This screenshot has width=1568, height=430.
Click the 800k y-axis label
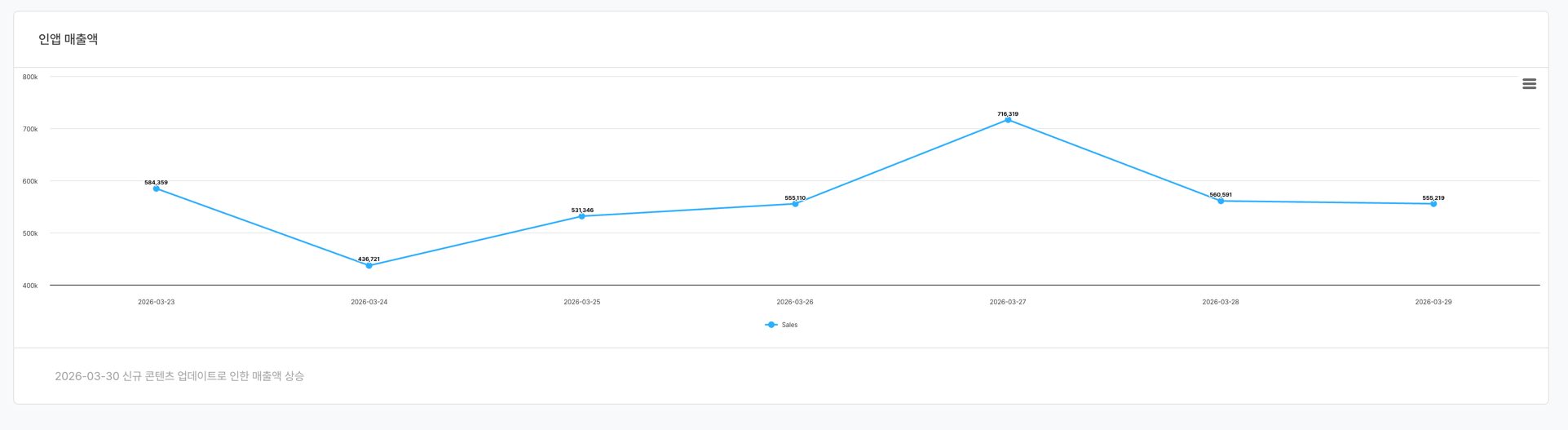[x=30, y=78]
